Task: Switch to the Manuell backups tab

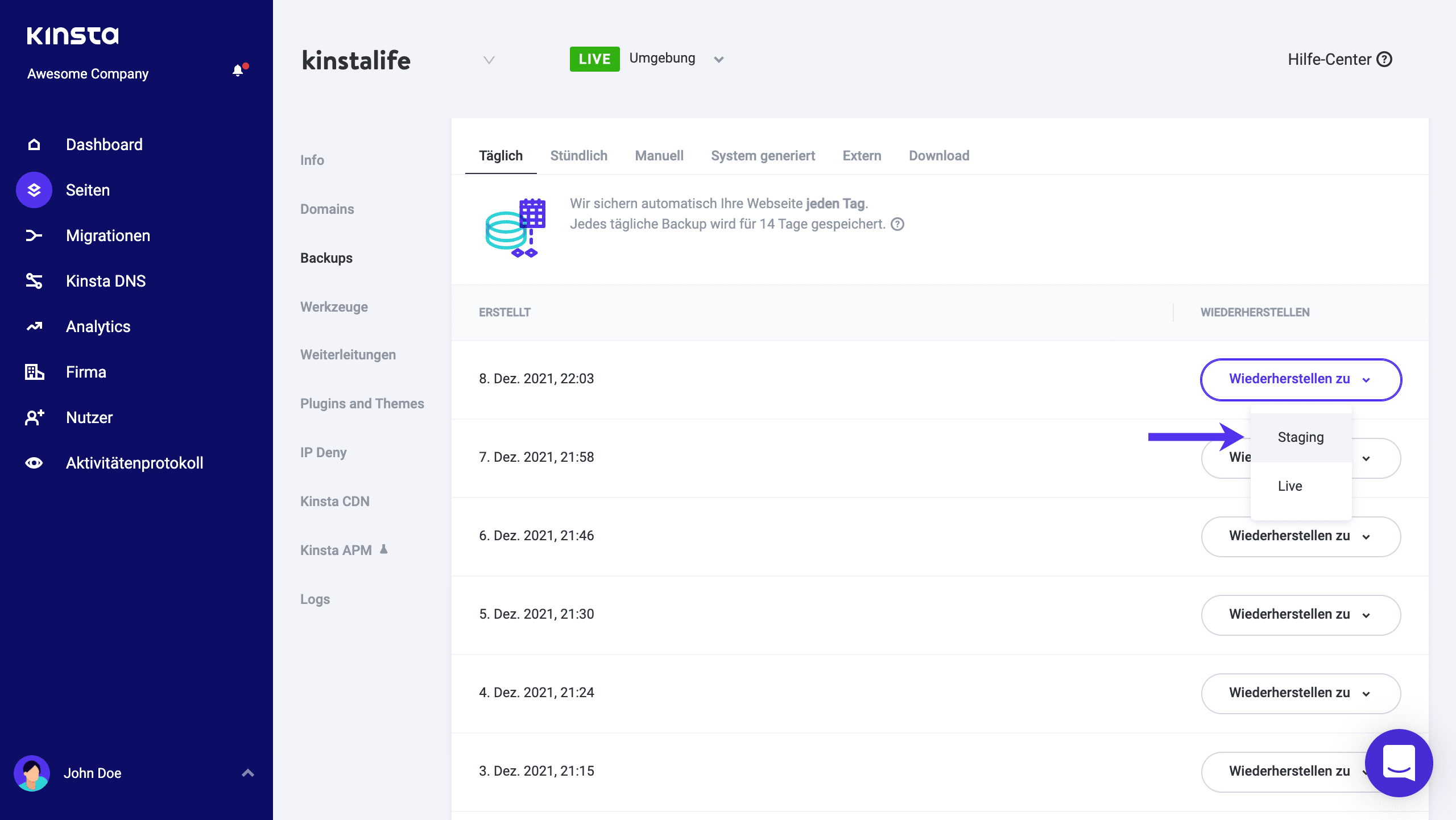Action: 659,156
